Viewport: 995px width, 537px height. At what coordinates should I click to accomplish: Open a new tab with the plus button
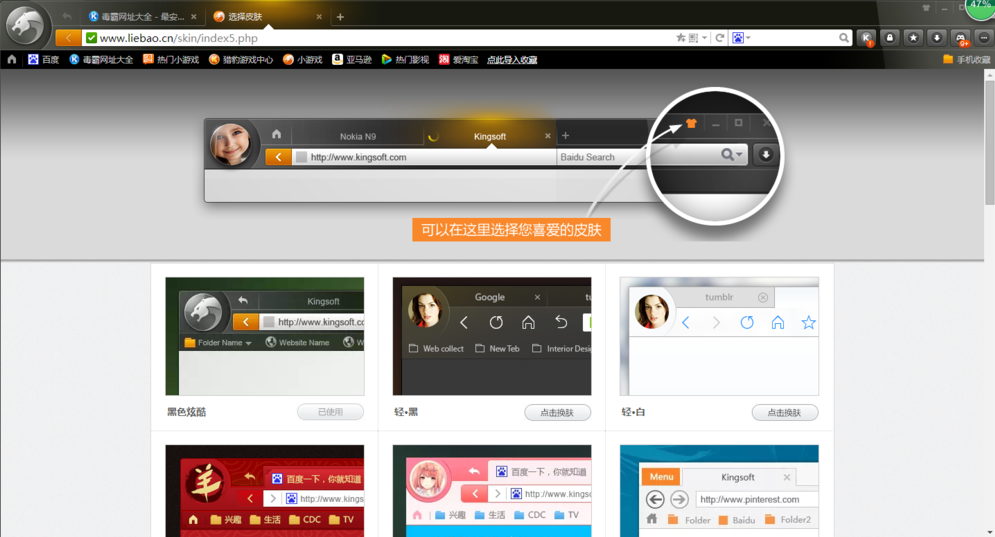pos(340,17)
